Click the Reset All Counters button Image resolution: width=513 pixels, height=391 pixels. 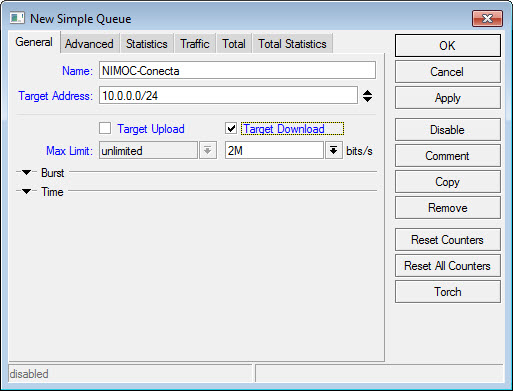pos(448,266)
